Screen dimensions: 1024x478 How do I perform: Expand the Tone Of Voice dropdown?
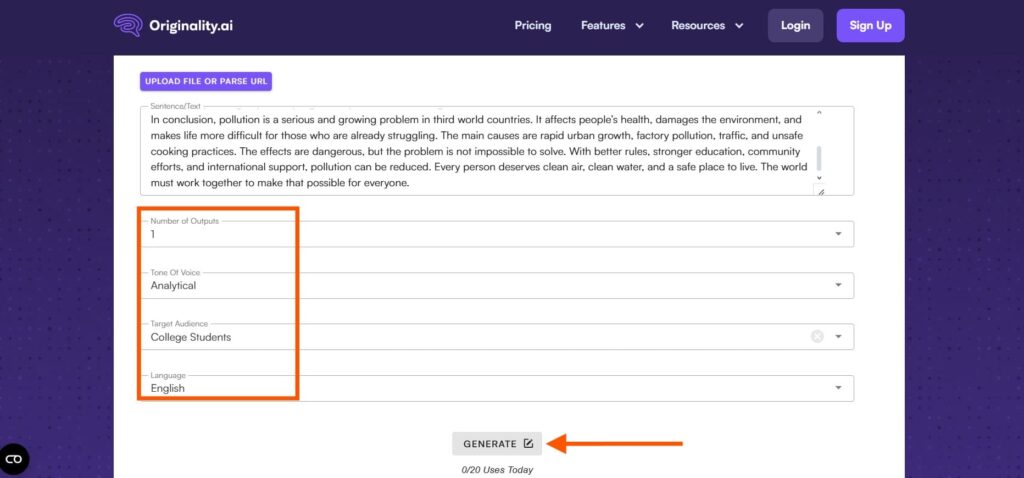838,286
